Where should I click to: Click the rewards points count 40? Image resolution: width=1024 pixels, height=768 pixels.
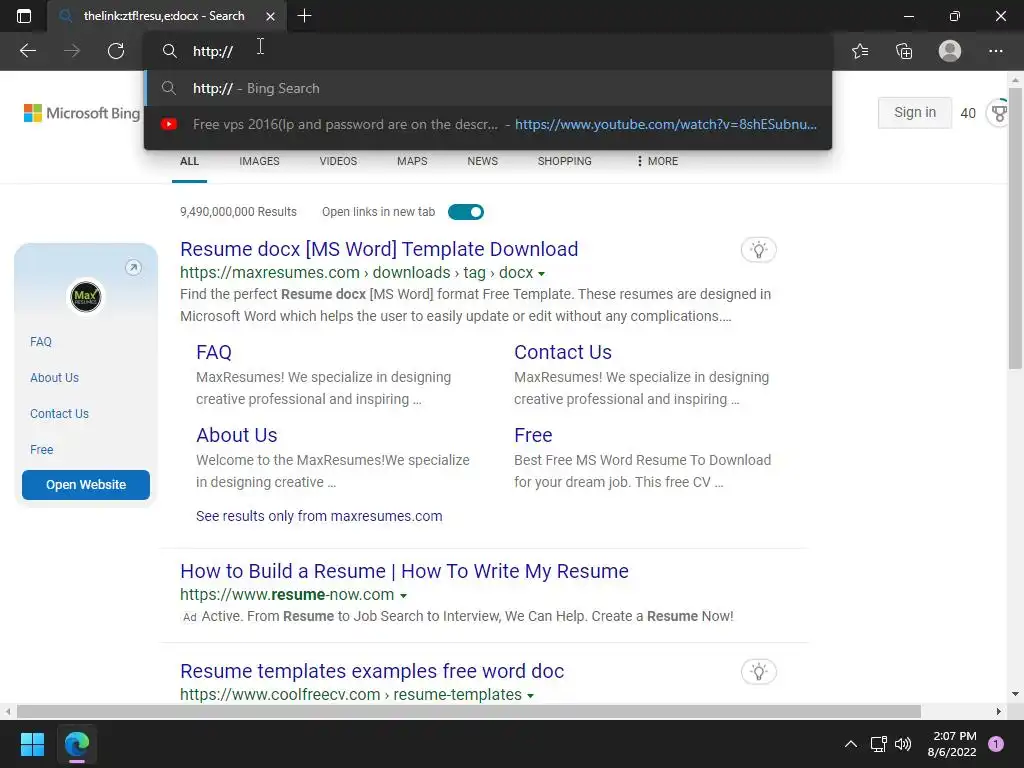click(968, 113)
